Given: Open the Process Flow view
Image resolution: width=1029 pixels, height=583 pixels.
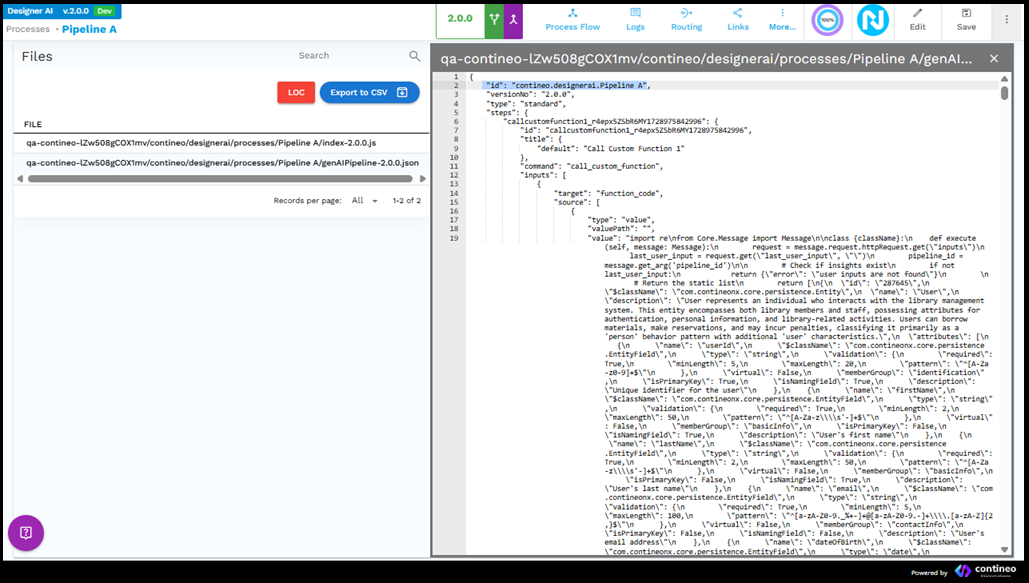Looking at the screenshot, I should point(572,19).
